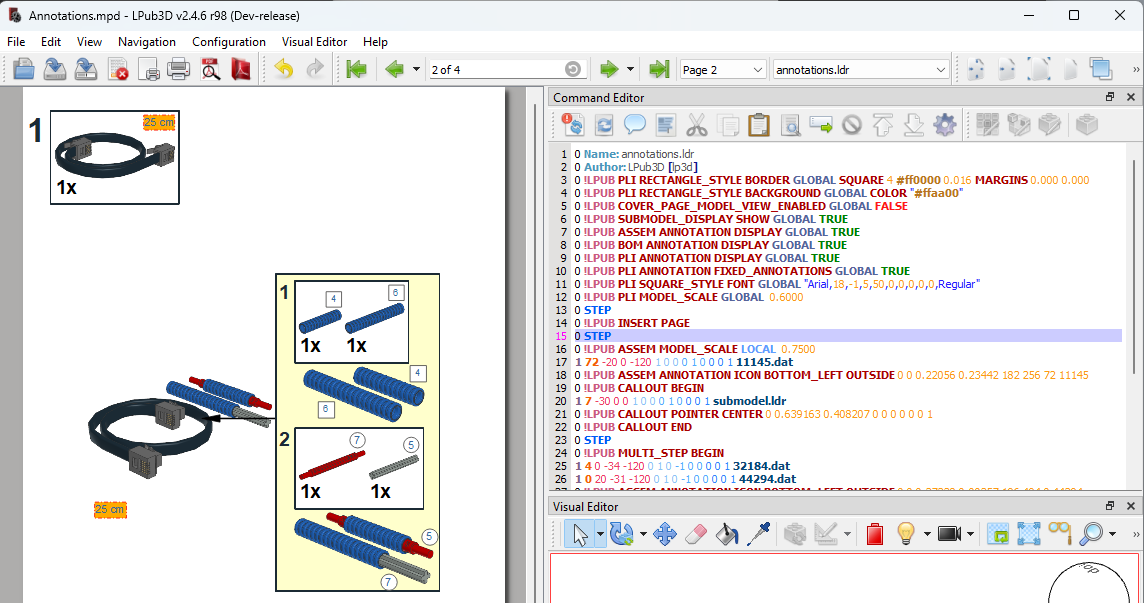Image resolution: width=1144 pixels, height=603 pixels.
Task: Open the Configuration menu
Action: [x=229, y=42]
